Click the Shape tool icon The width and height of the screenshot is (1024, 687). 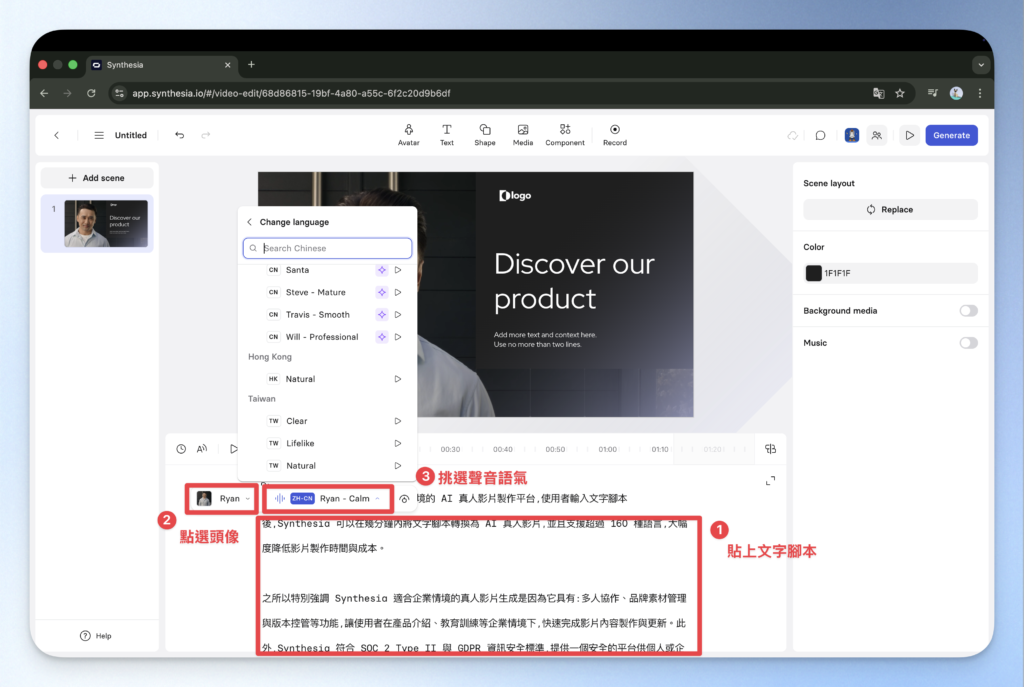coord(485,134)
